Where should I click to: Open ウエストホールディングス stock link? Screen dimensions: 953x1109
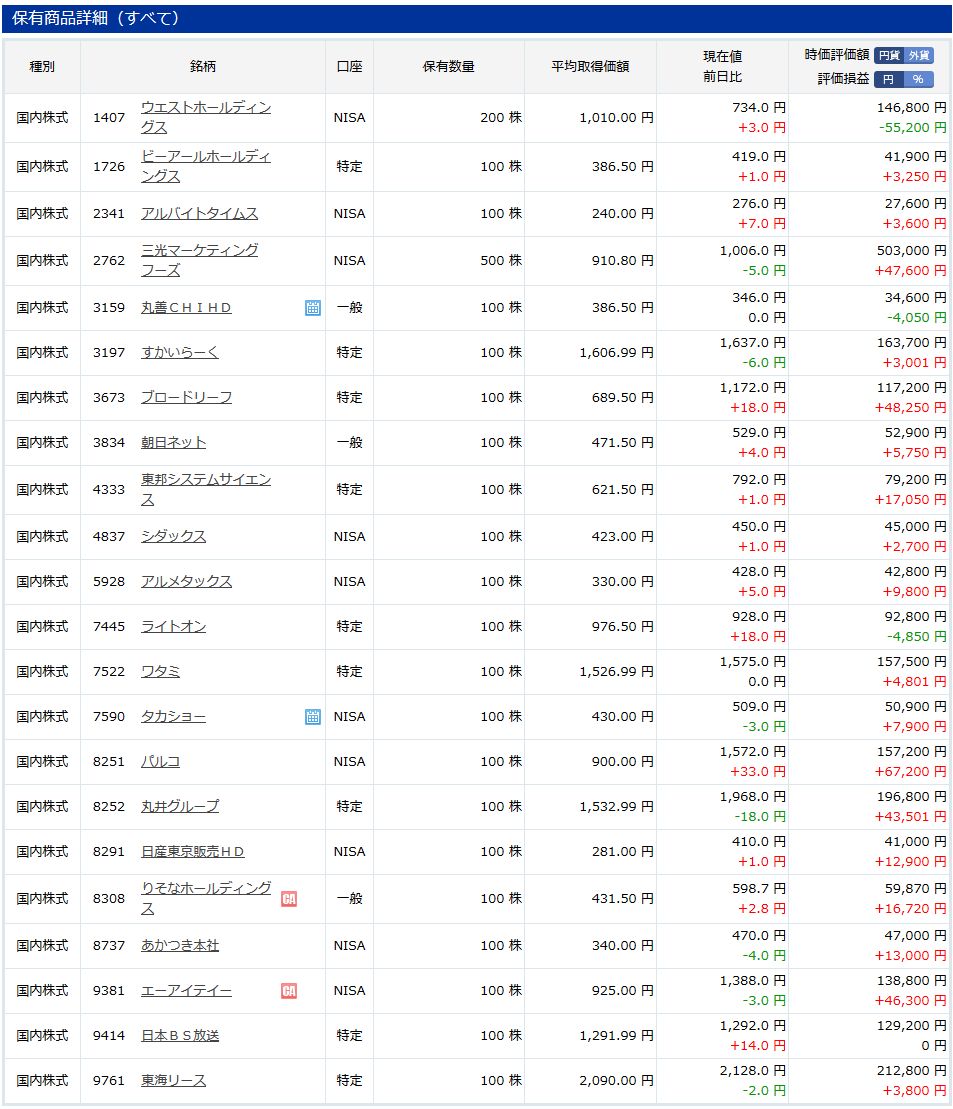206,117
